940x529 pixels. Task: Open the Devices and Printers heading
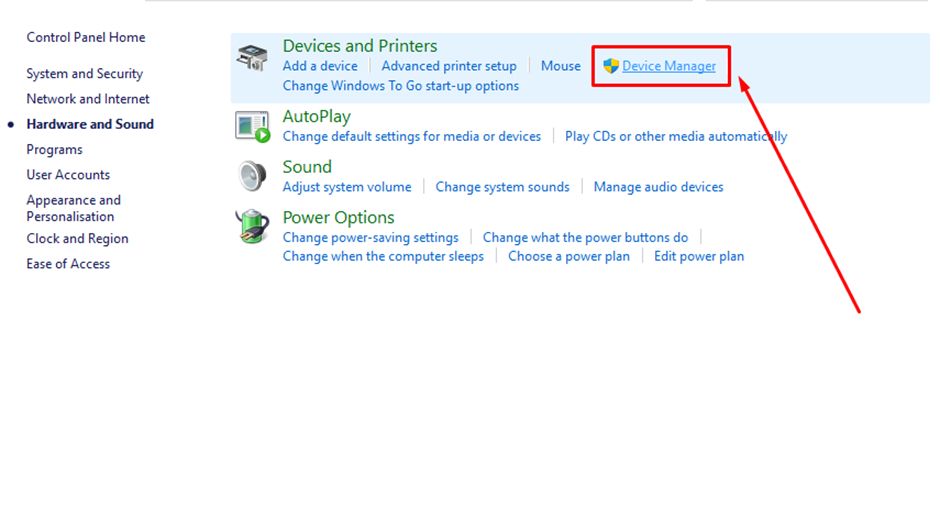click(360, 46)
